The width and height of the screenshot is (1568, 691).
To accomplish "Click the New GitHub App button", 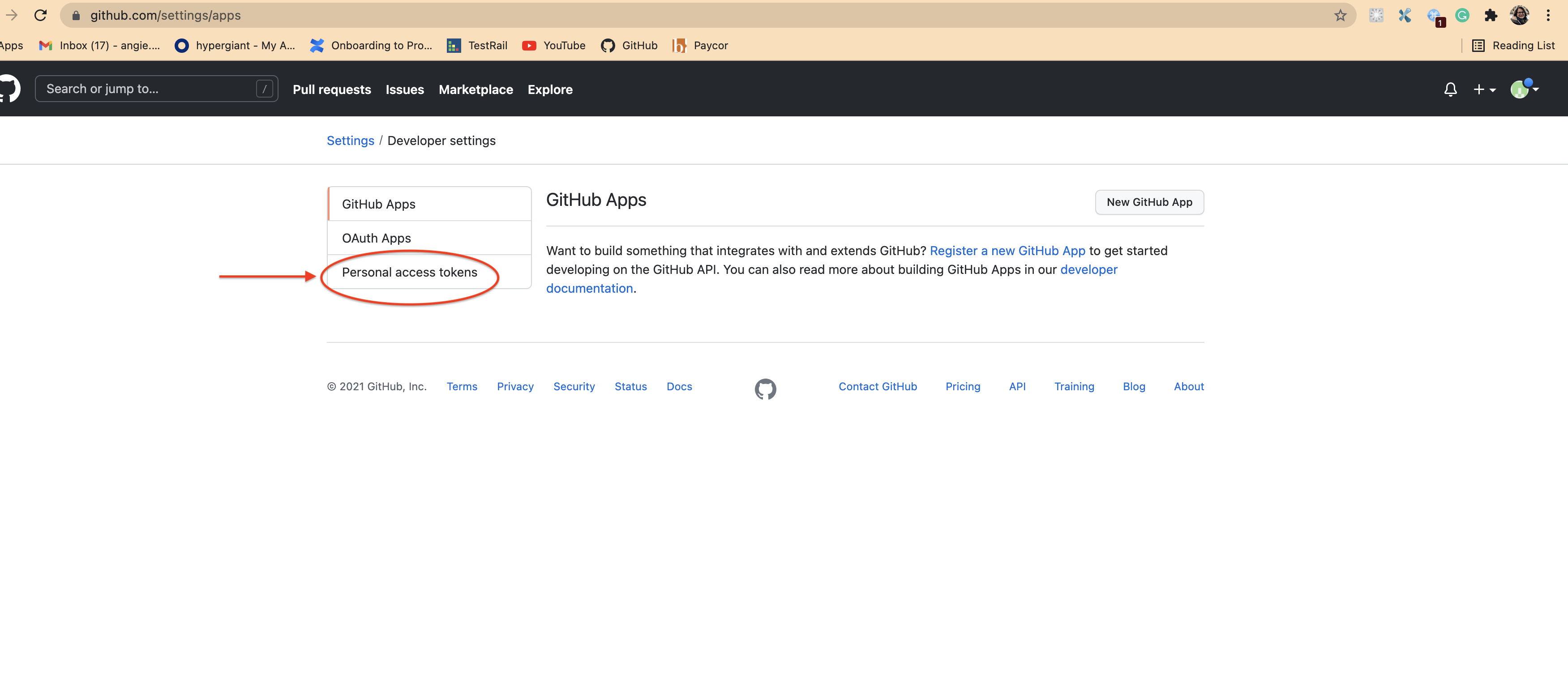I will (x=1149, y=202).
